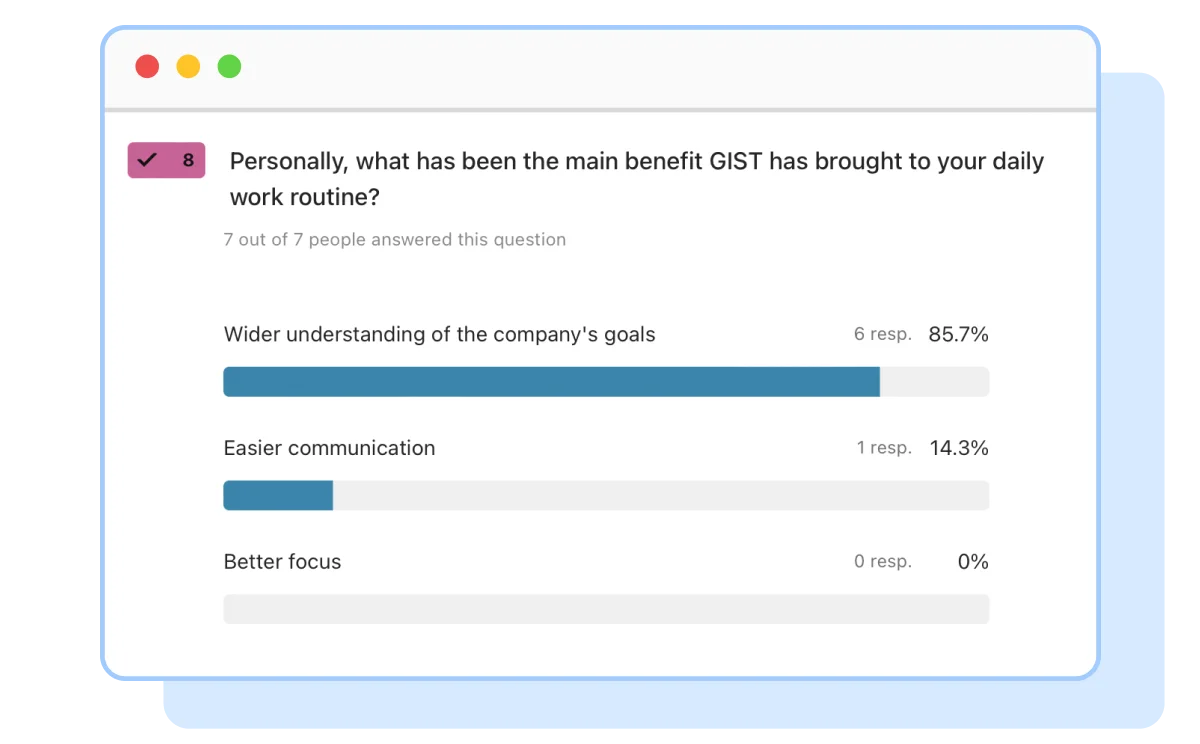Screen dimensions: 1200x744
Task: Click the 'Better focus' answer label
Action: click(x=282, y=562)
